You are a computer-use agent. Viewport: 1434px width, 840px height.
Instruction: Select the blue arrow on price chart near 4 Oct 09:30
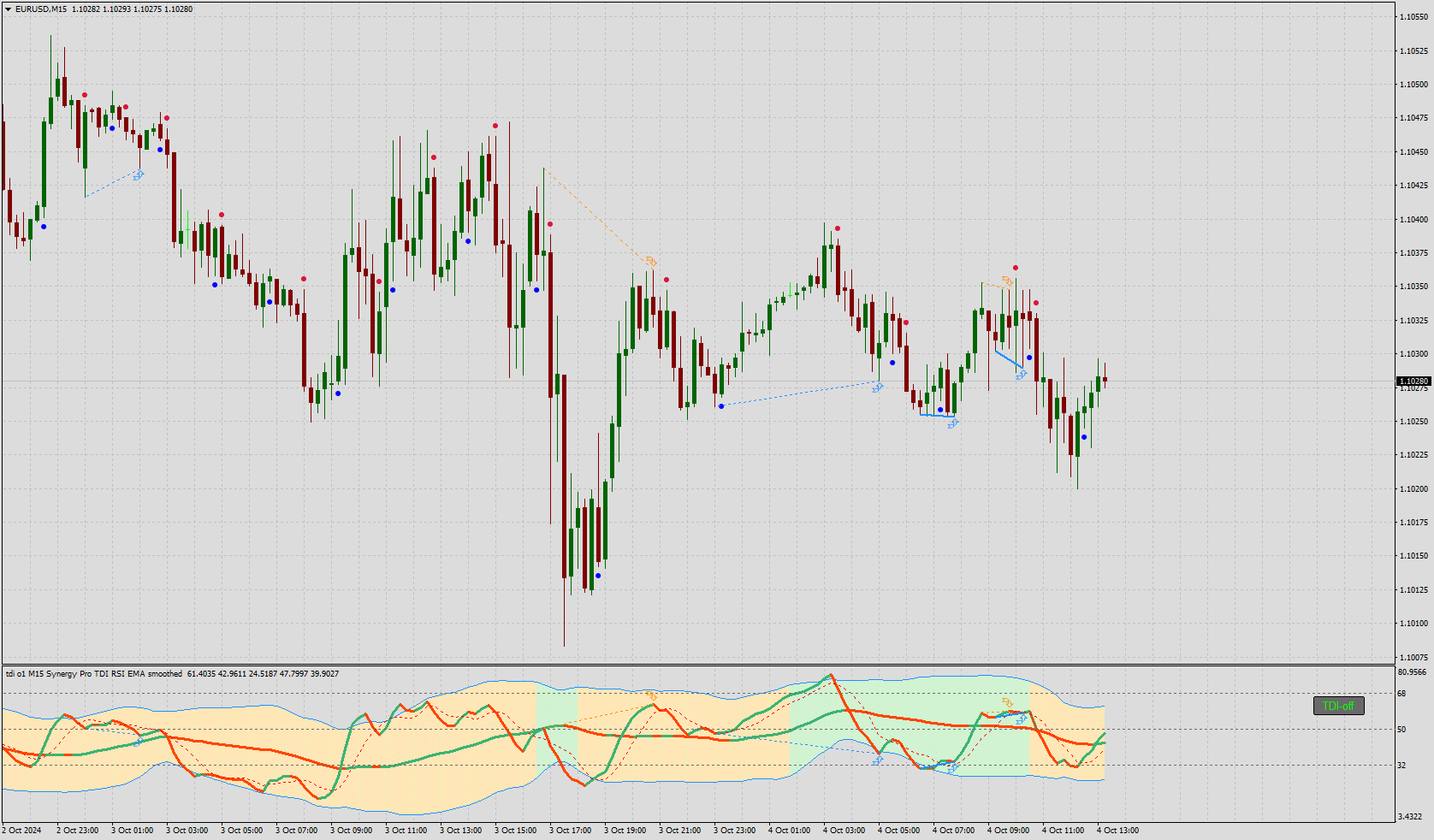[1021, 374]
